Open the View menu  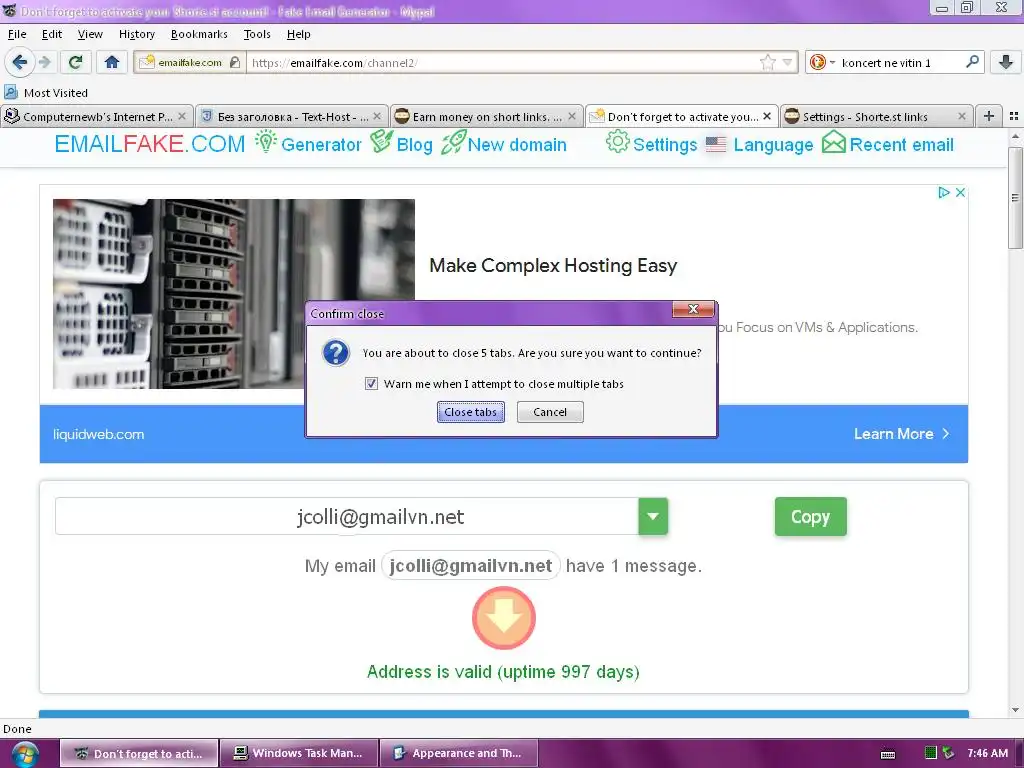click(90, 34)
